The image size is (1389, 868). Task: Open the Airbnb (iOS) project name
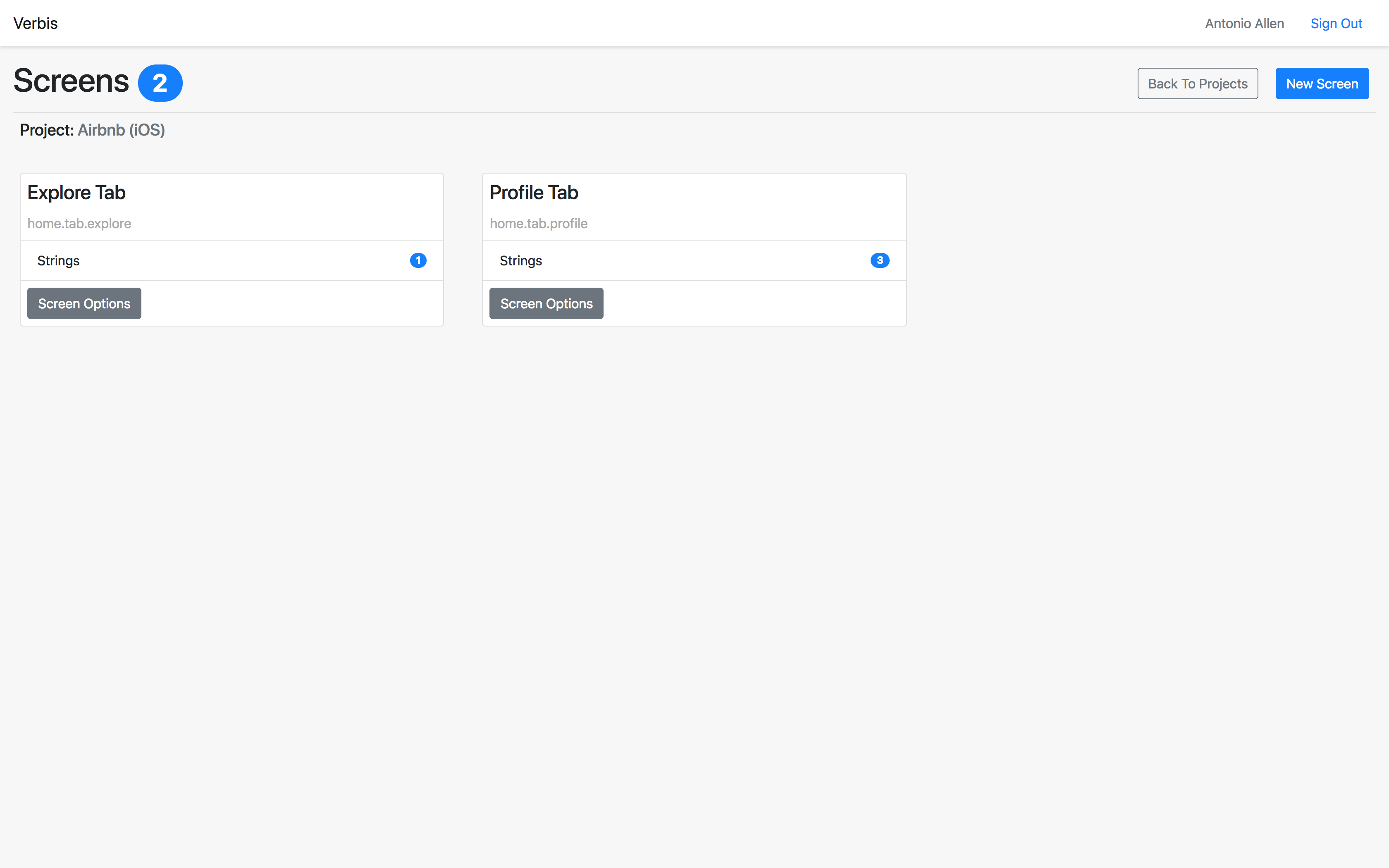coord(121,130)
